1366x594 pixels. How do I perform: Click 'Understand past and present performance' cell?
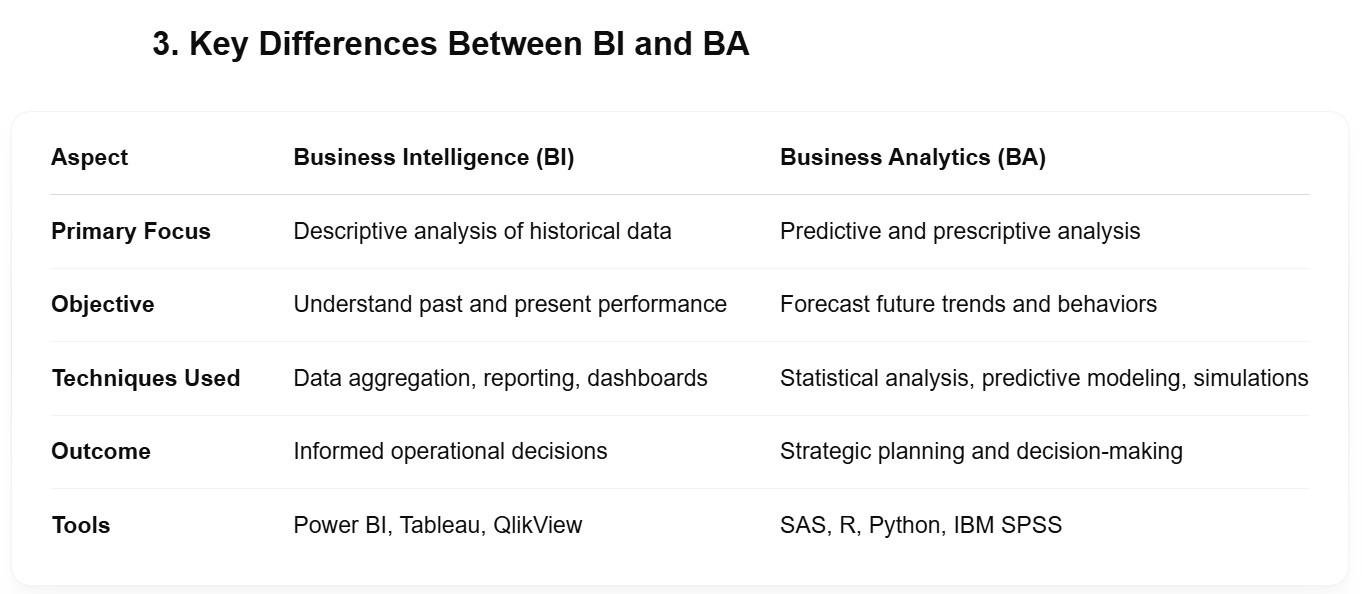click(x=510, y=304)
